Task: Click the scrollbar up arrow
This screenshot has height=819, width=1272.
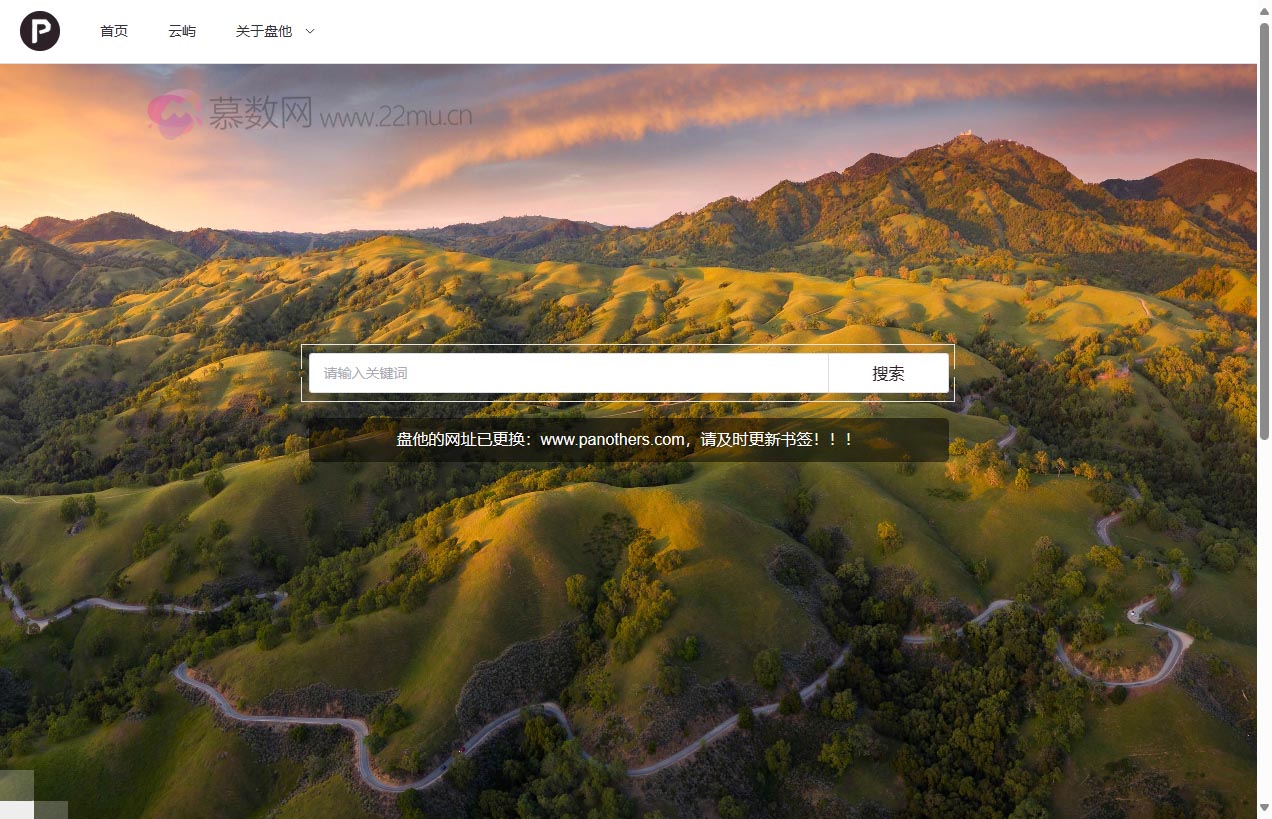Action: [x=1264, y=11]
